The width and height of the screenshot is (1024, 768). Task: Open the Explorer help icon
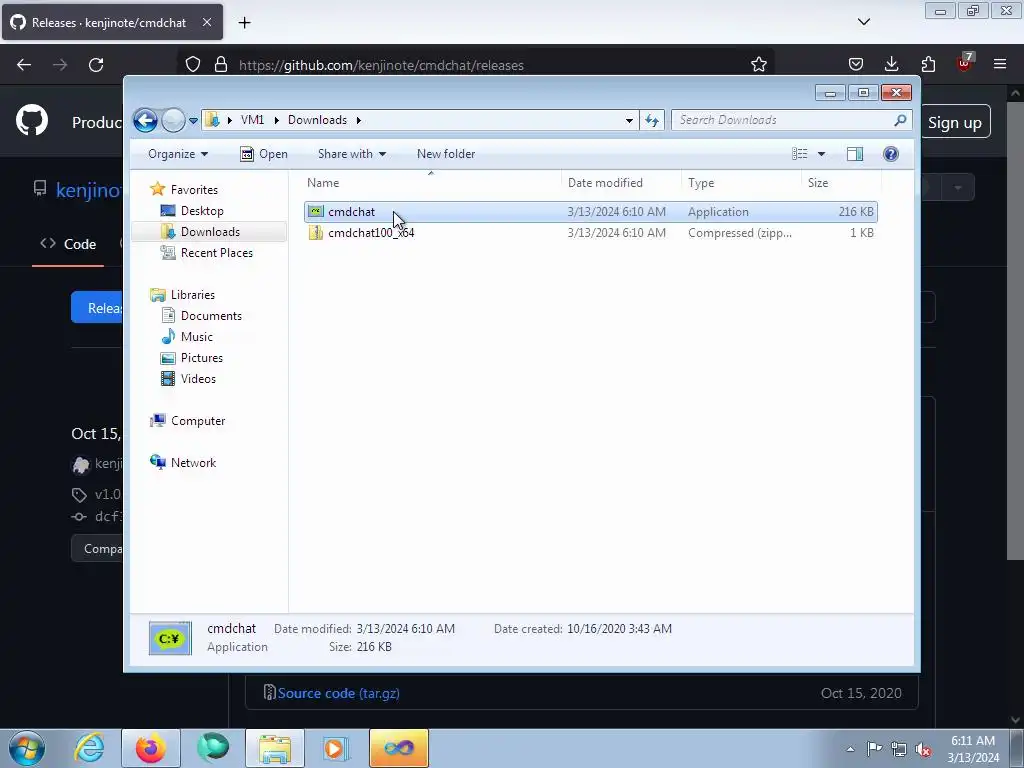point(891,154)
